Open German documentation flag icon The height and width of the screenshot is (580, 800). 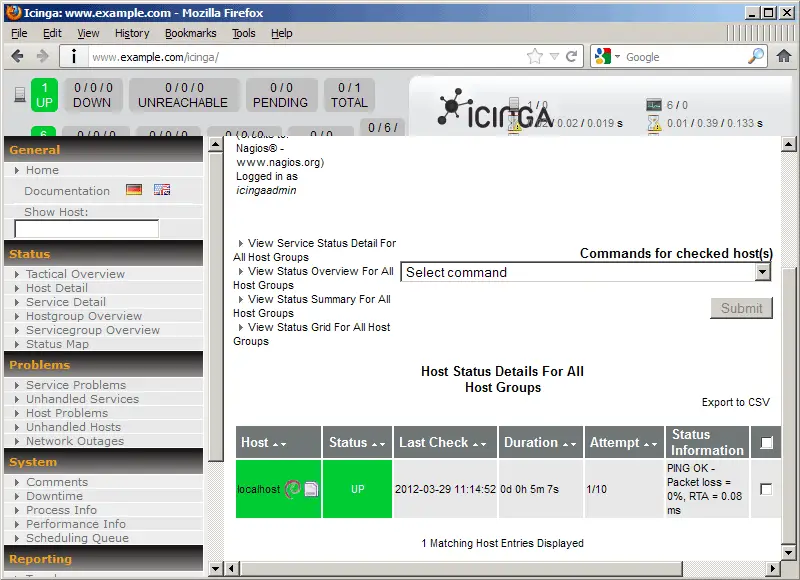[134, 190]
